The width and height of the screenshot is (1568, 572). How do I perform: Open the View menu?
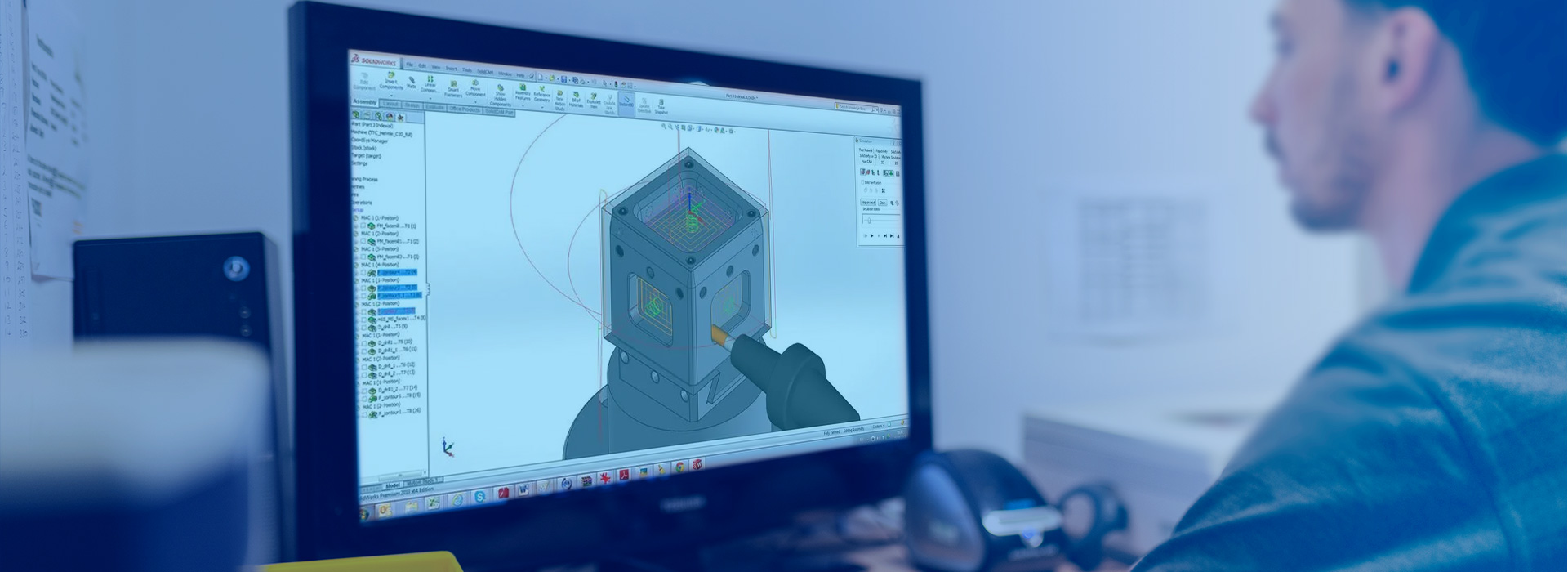(436, 67)
